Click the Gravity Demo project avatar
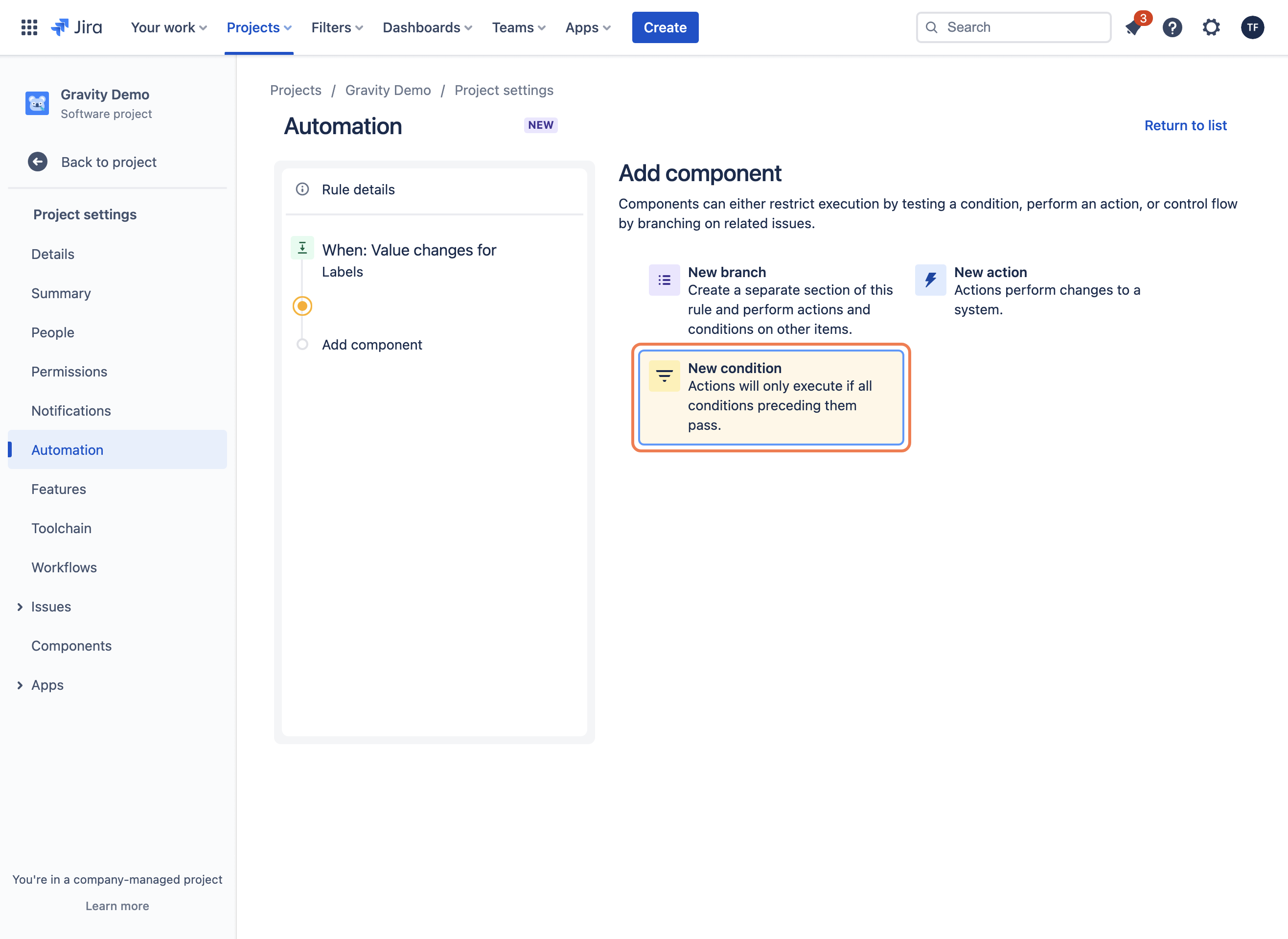1288x939 pixels. pyautogui.click(x=37, y=103)
